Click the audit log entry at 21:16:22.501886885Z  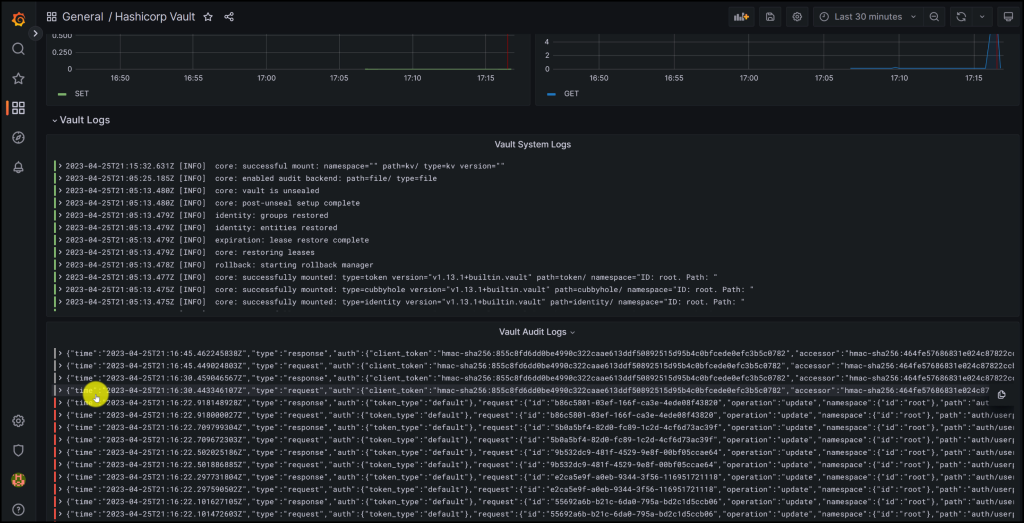coord(534,465)
